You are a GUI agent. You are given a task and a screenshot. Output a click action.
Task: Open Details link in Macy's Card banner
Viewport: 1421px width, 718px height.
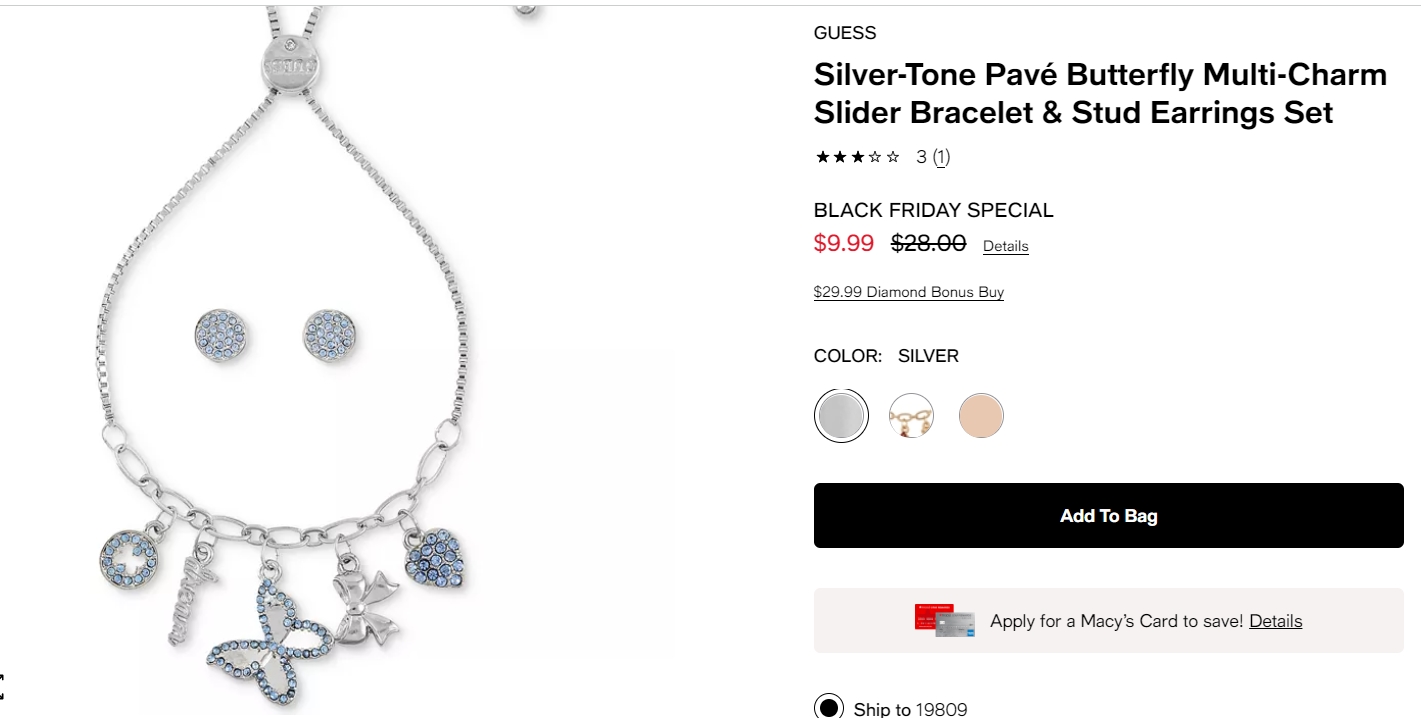(x=1275, y=621)
